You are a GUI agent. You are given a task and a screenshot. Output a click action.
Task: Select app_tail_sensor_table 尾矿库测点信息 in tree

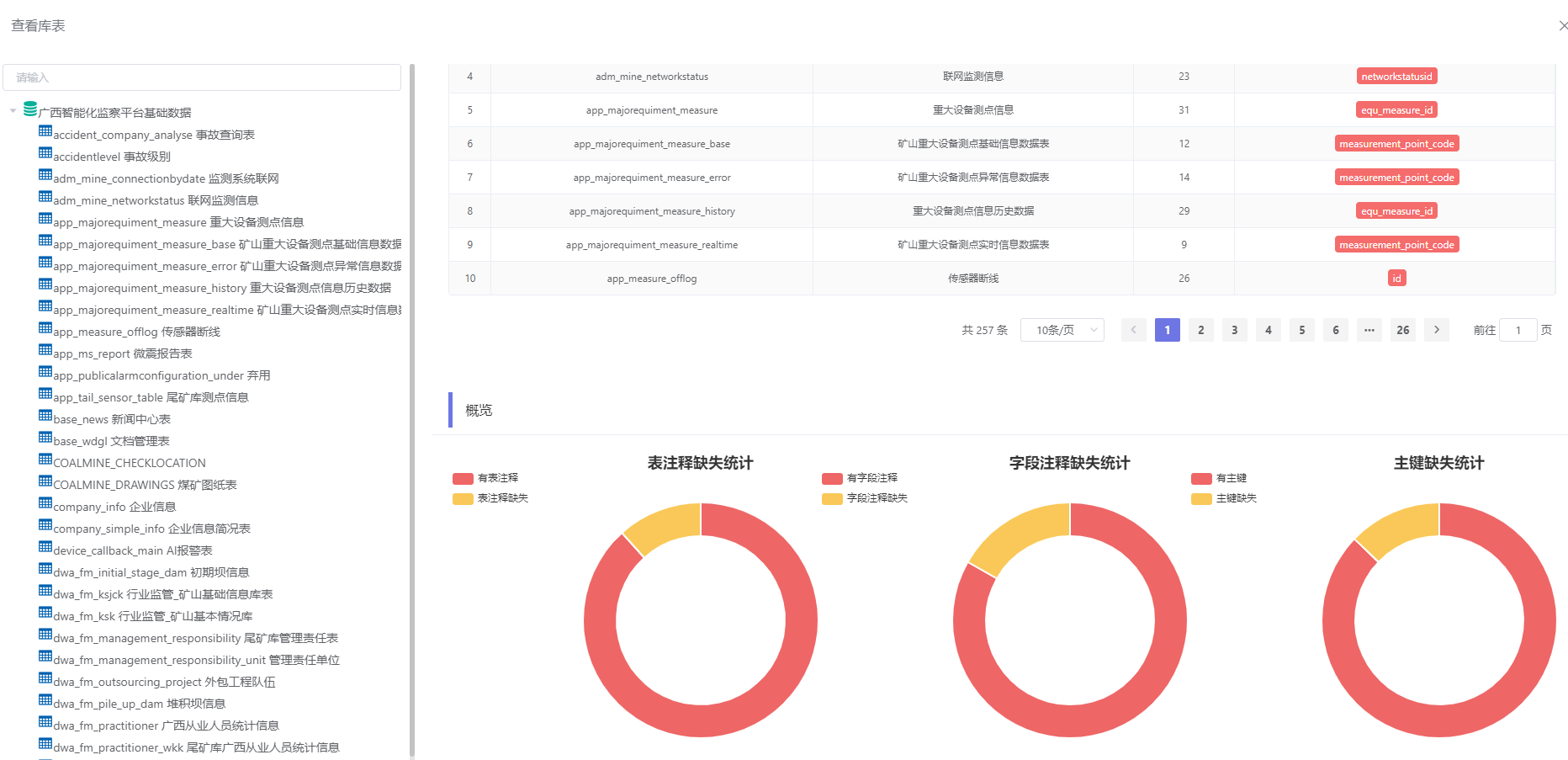pyautogui.click(x=151, y=397)
